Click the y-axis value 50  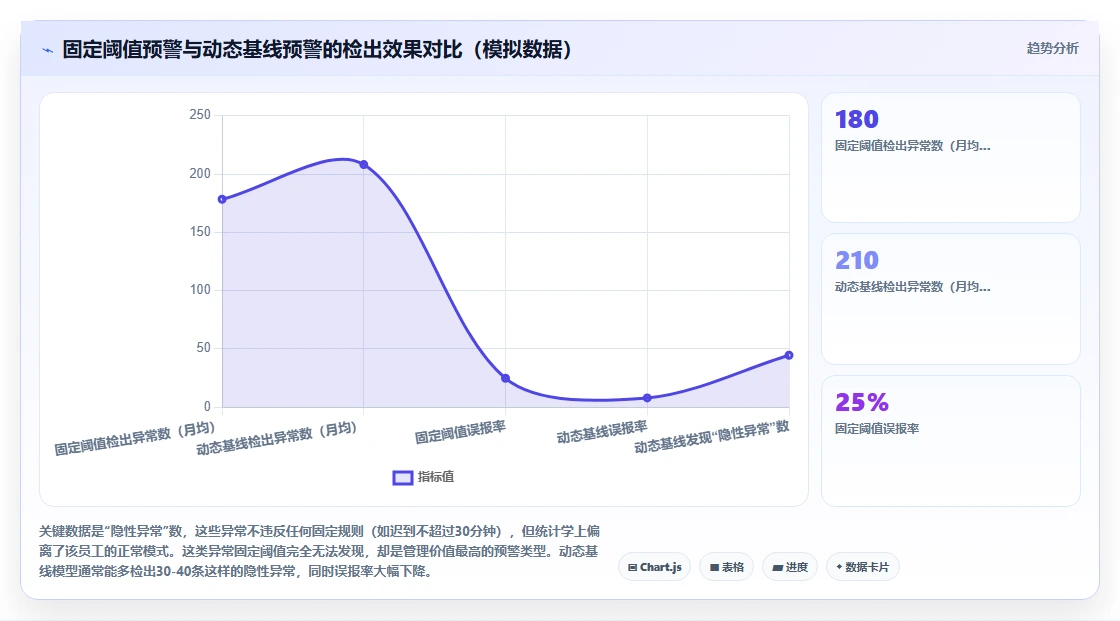coord(203,347)
